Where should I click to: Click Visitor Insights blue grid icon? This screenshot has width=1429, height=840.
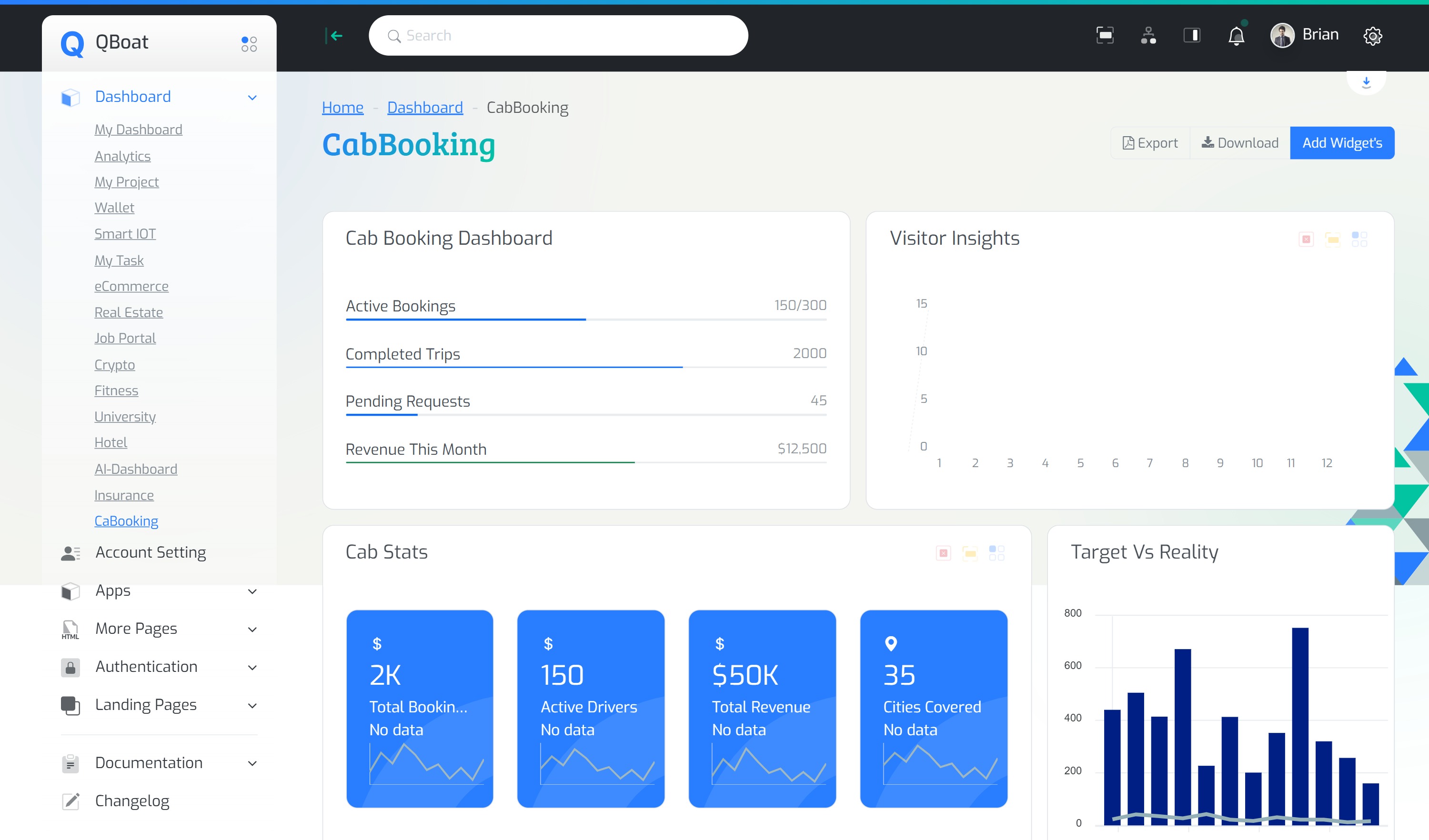pyautogui.click(x=1359, y=239)
